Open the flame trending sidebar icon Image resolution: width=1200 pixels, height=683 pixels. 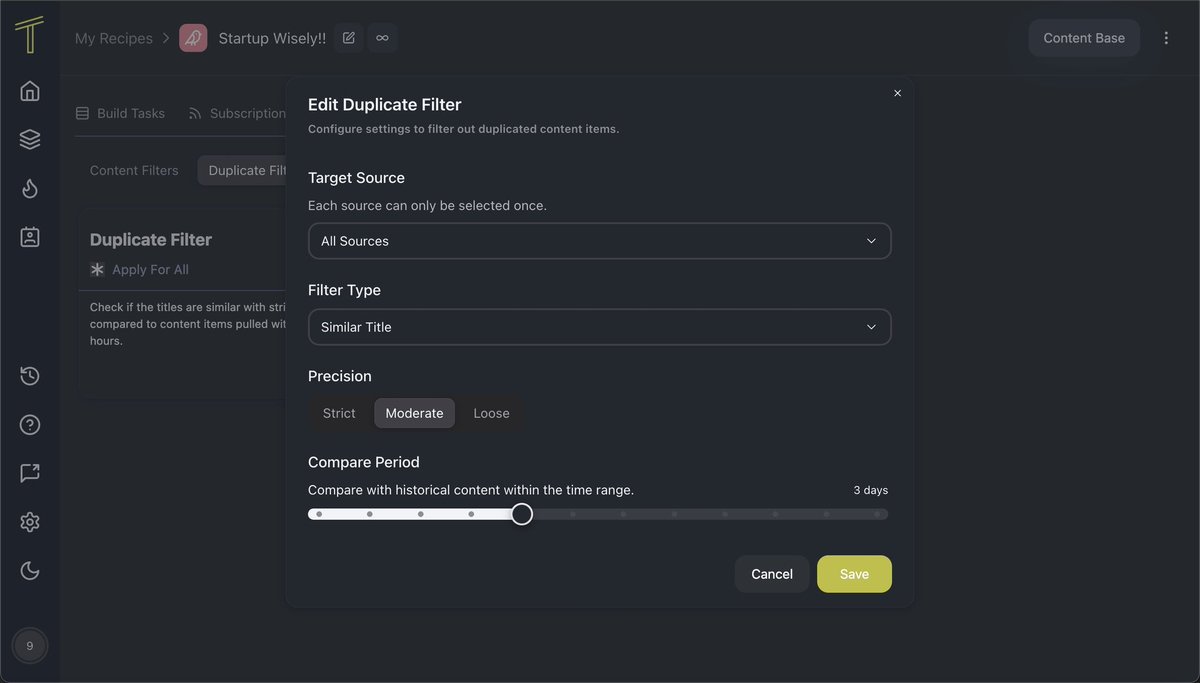click(x=30, y=188)
